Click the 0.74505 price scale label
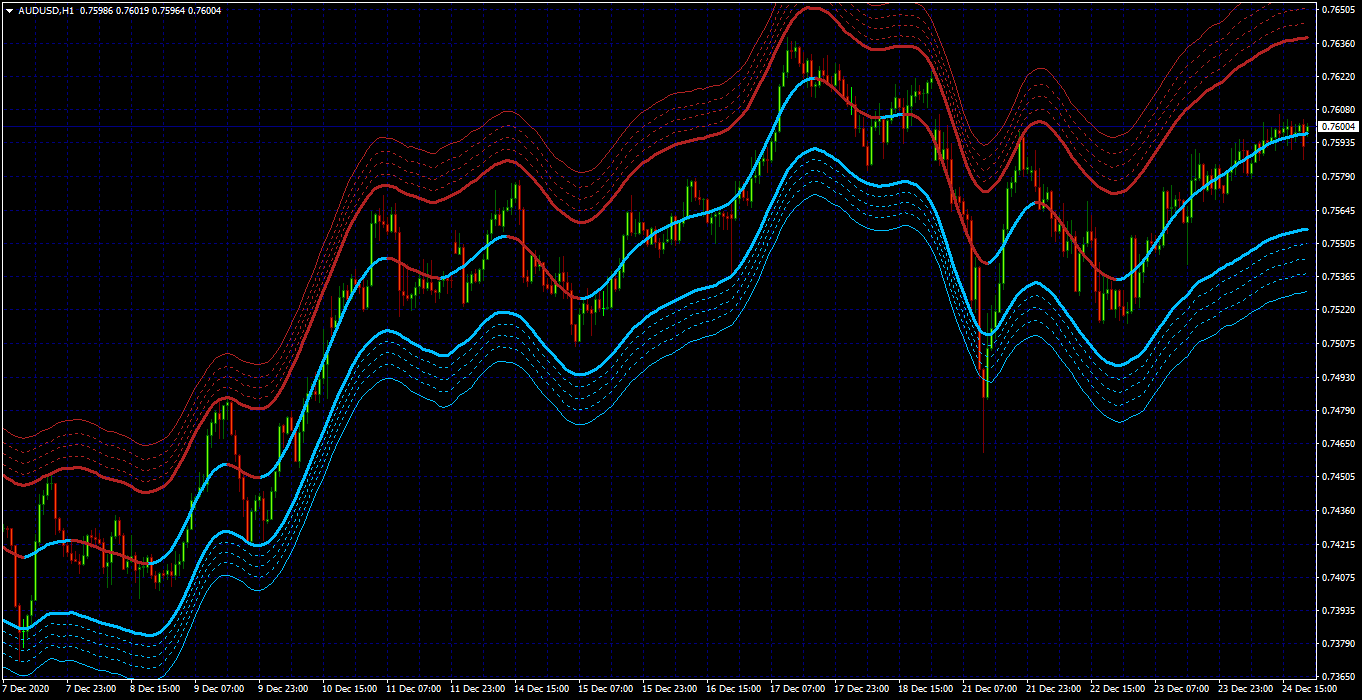 tap(1339, 477)
